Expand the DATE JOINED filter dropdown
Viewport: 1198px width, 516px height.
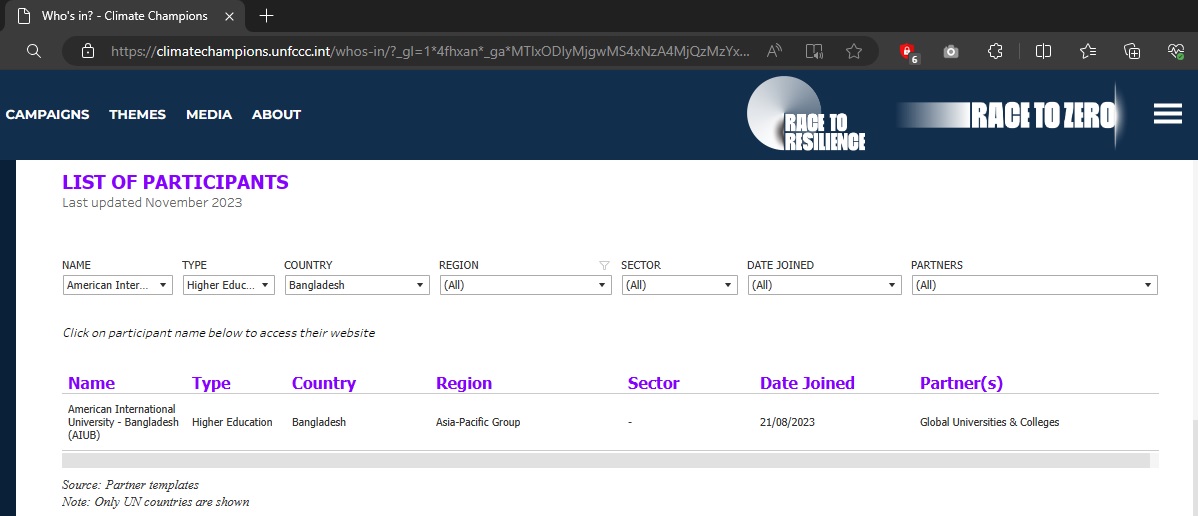point(824,285)
